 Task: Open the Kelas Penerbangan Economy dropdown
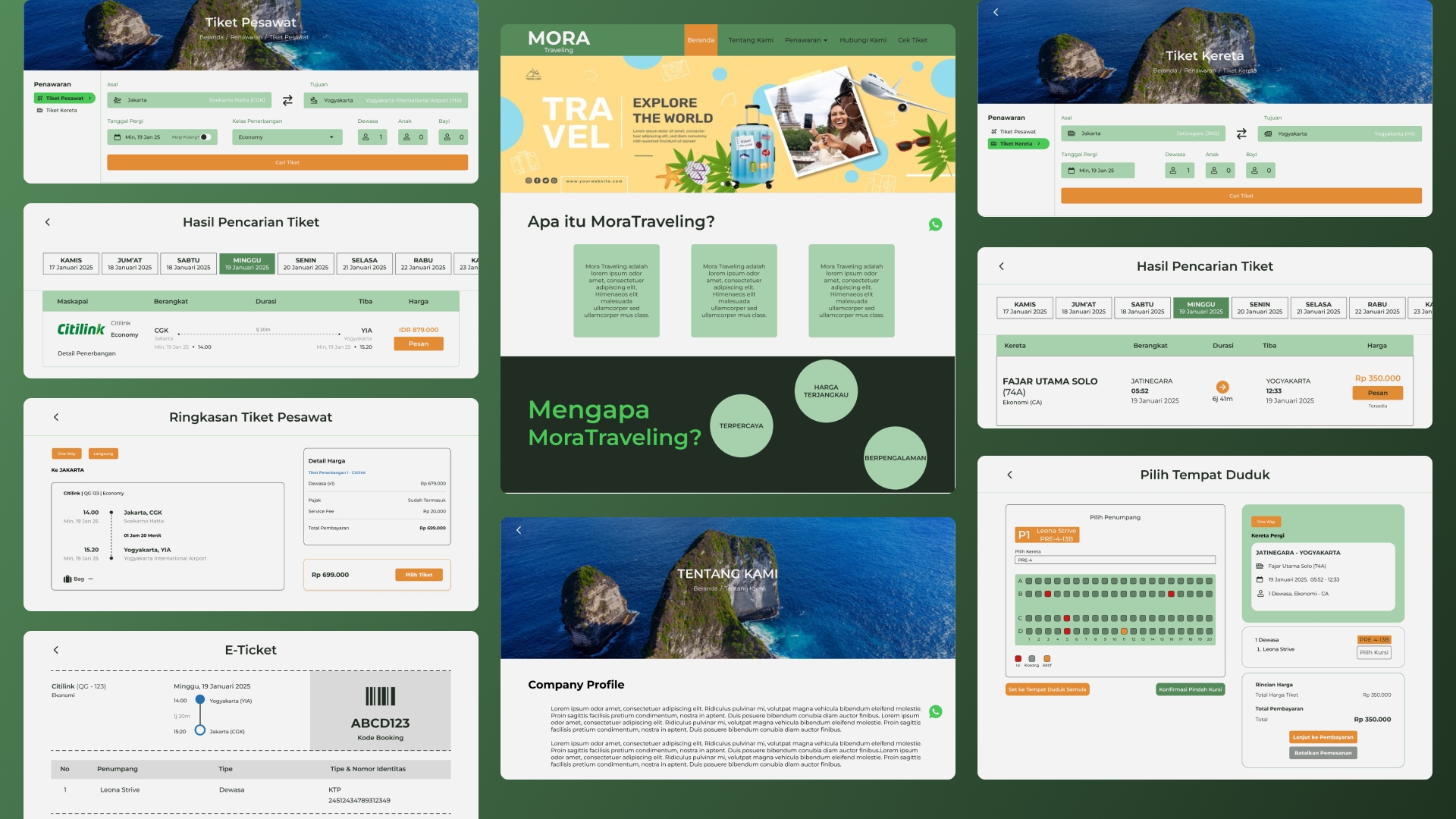[287, 137]
